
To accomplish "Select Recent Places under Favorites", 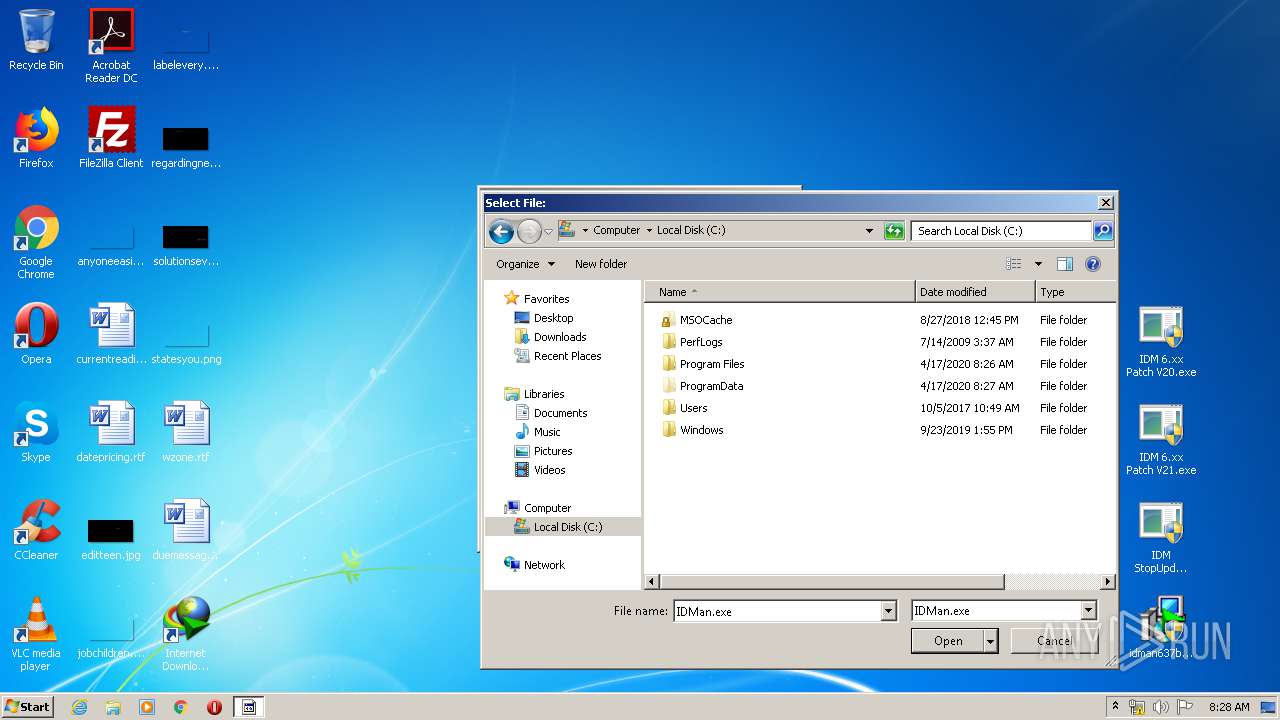I will [567, 356].
